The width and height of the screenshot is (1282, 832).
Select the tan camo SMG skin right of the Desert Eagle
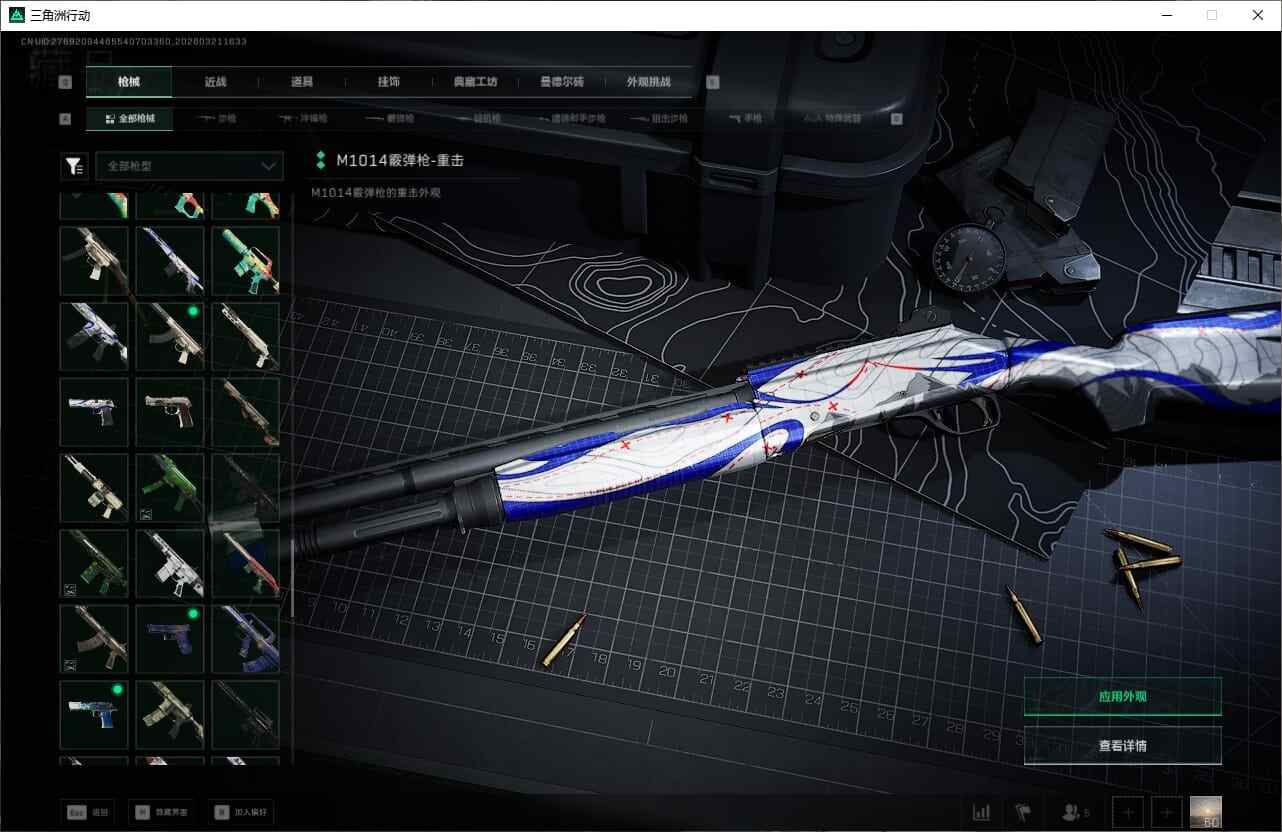tap(170, 714)
